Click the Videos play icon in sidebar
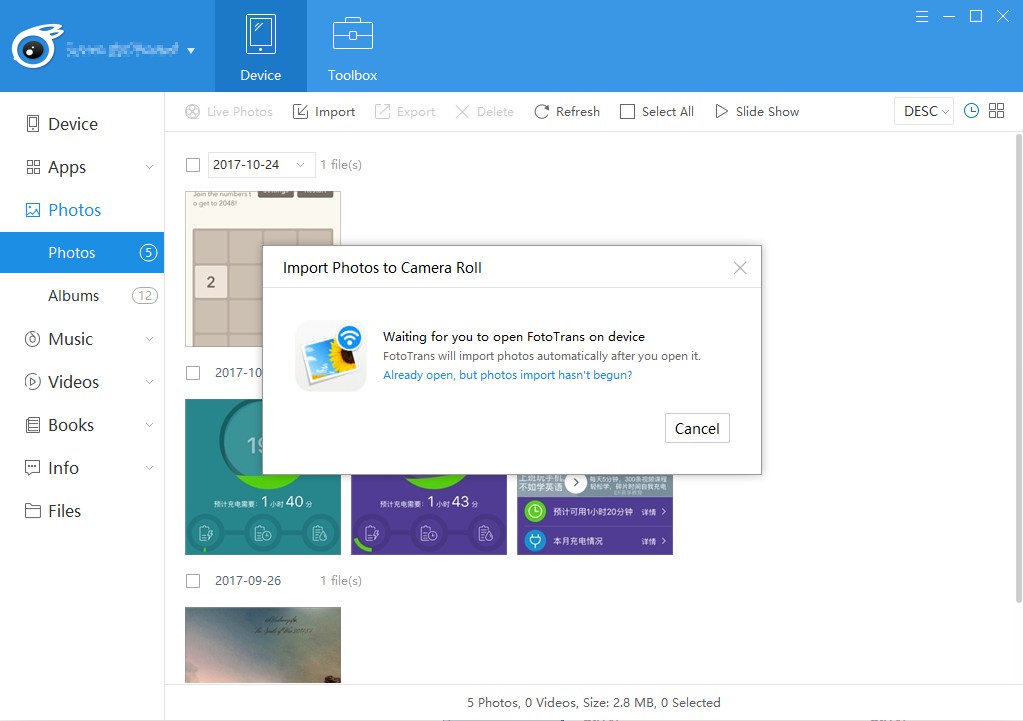This screenshot has width=1023, height=721. 33,382
